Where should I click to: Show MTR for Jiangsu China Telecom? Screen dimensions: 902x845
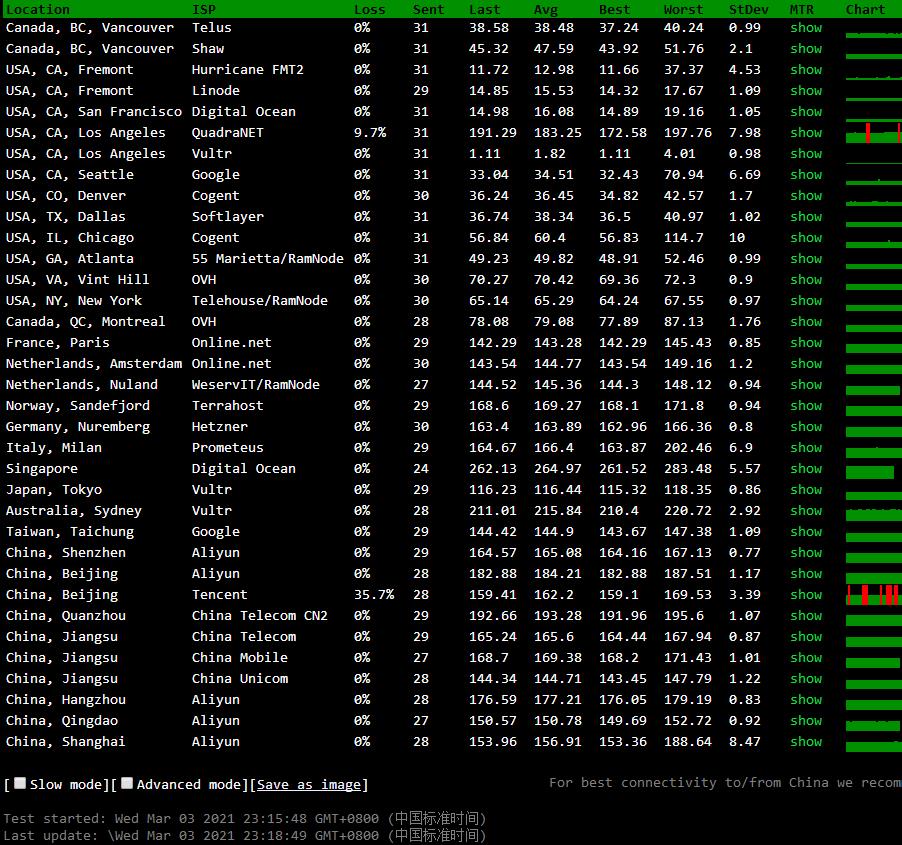806,637
